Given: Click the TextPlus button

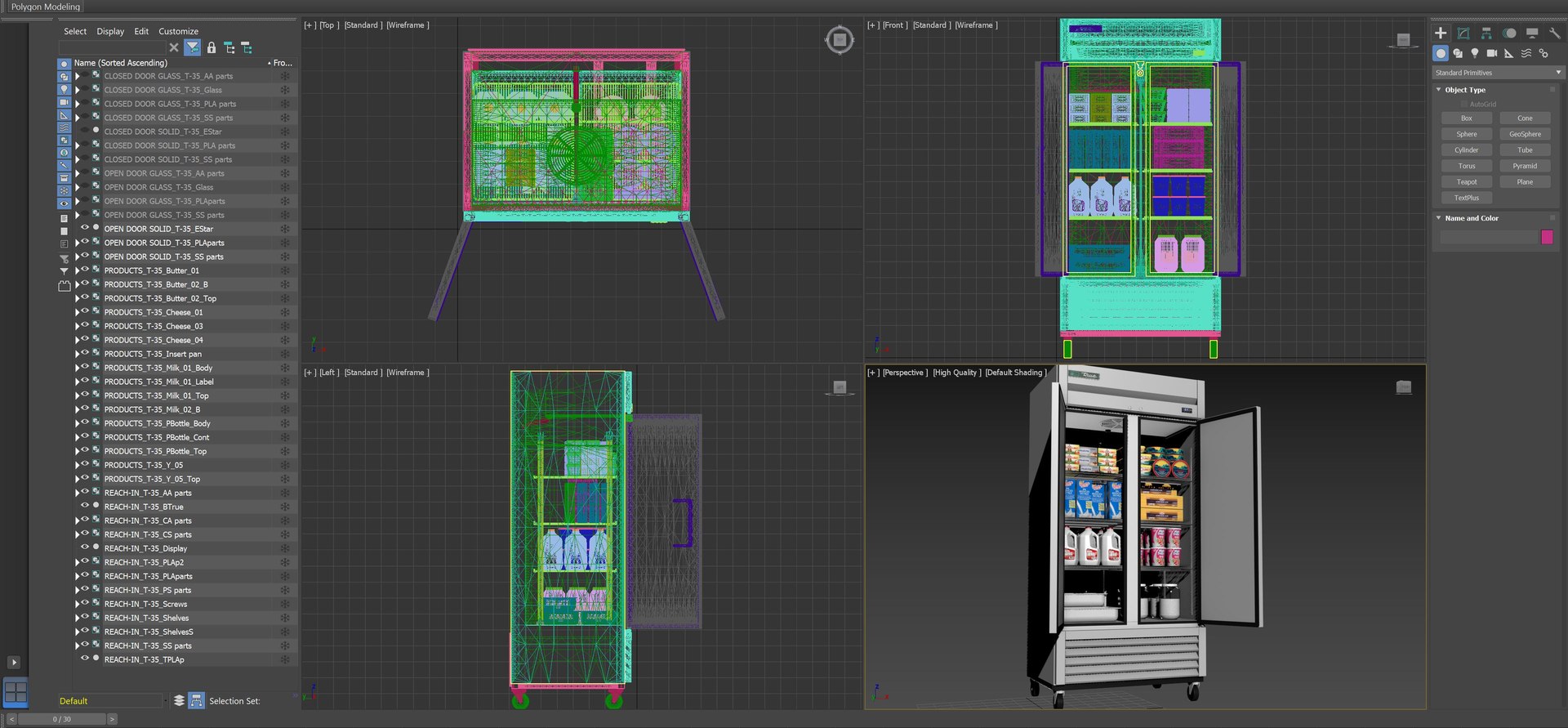Looking at the screenshot, I should pyautogui.click(x=1467, y=198).
